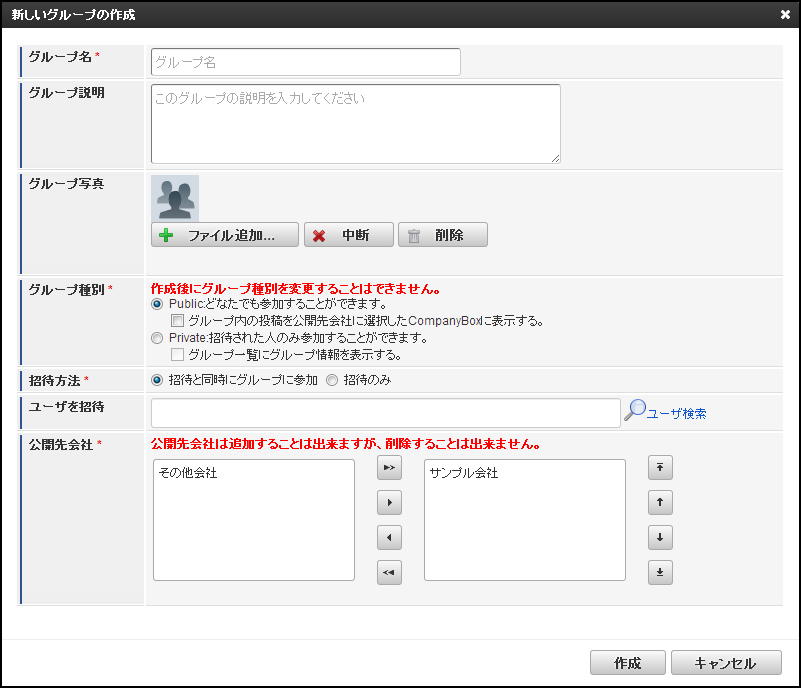Focus the グループ名 input field

(x=306, y=62)
